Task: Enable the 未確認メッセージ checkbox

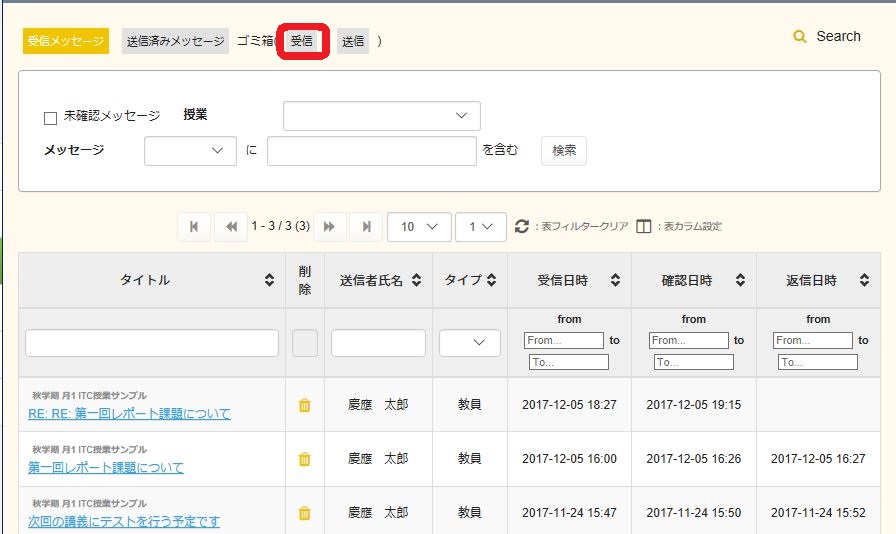Action: (x=51, y=118)
